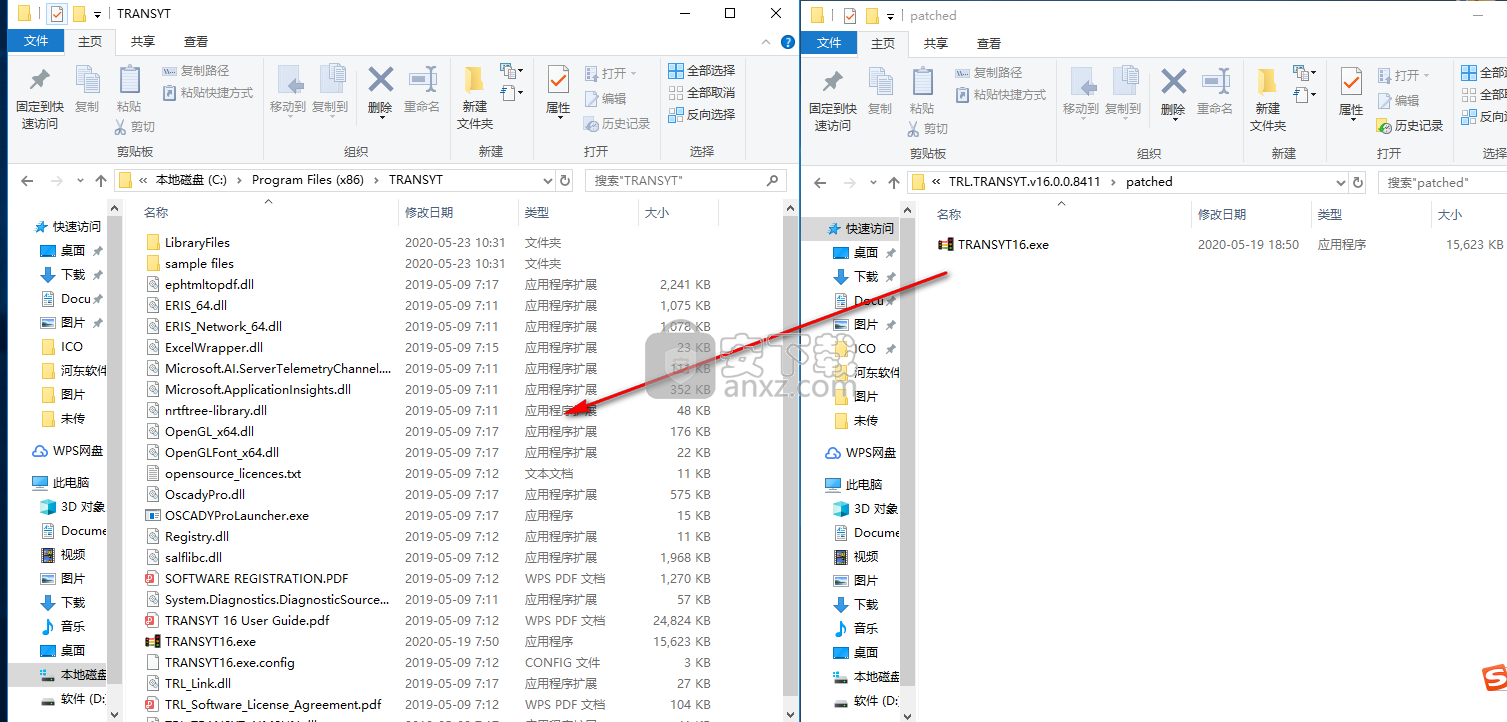The image size is (1507, 722).
Task: Click Pin to Quick Access in TRANSYT window
Action: [x=39, y=98]
